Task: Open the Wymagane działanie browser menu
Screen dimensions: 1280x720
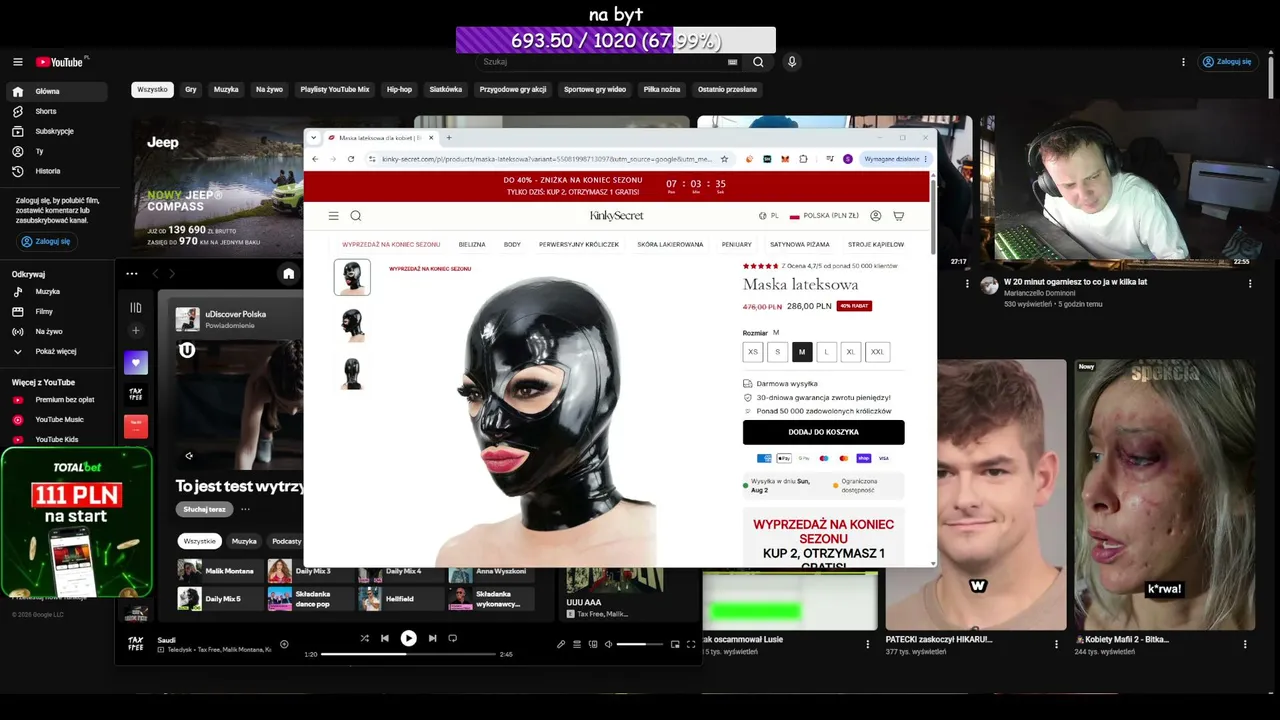Action: pos(896,159)
